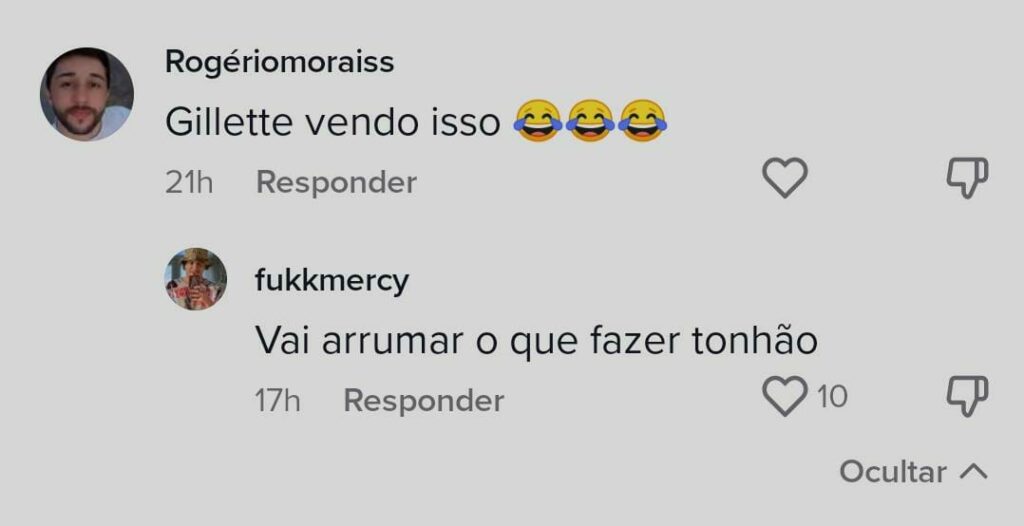Viewport: 1024px width, 526px height.
Task: Visit the fukkmercy username link
Action: pyautogui.click(x=332, y=281)
